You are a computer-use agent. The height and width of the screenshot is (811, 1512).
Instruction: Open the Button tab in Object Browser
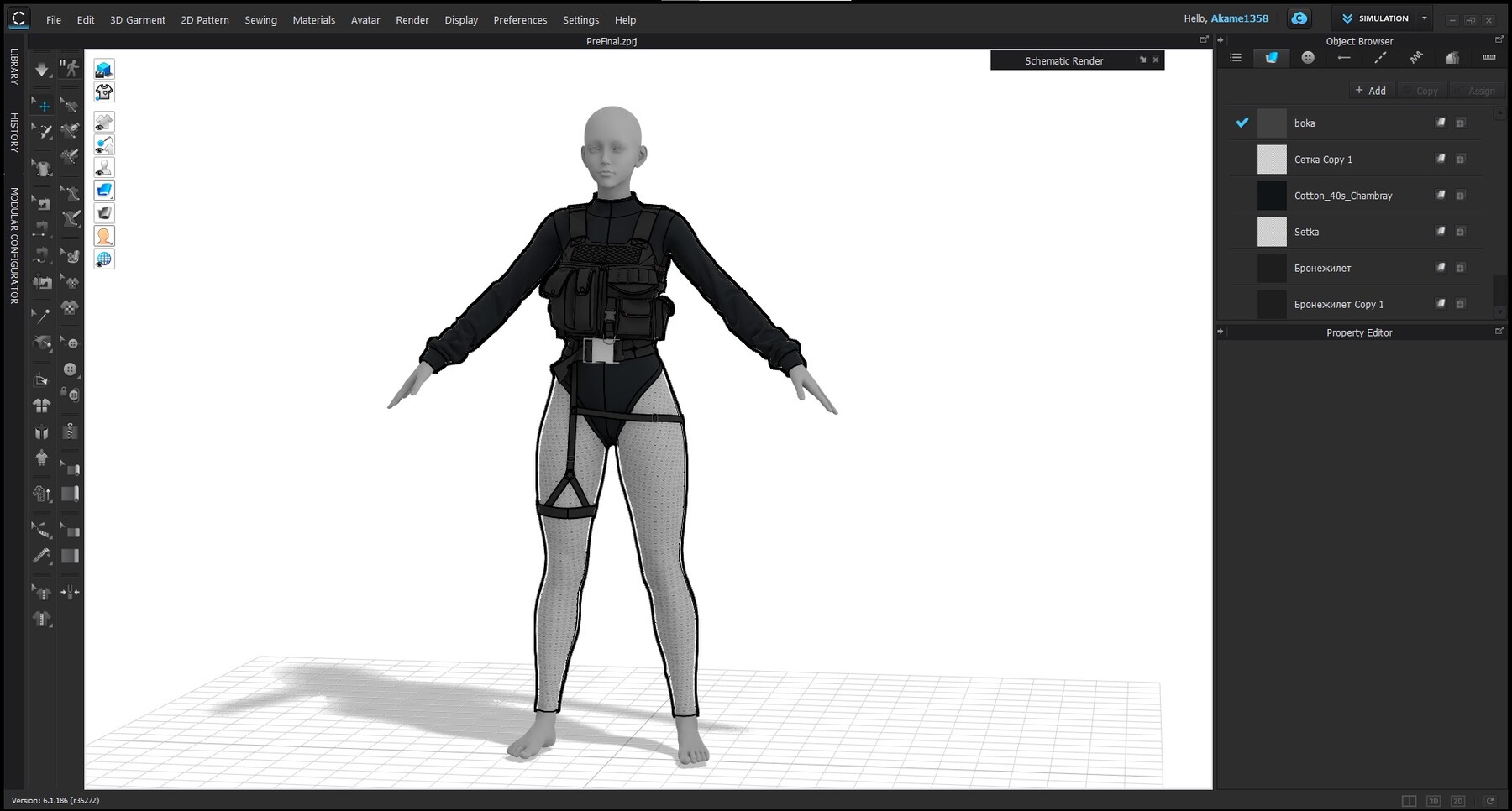click(x=1307, y=58)
